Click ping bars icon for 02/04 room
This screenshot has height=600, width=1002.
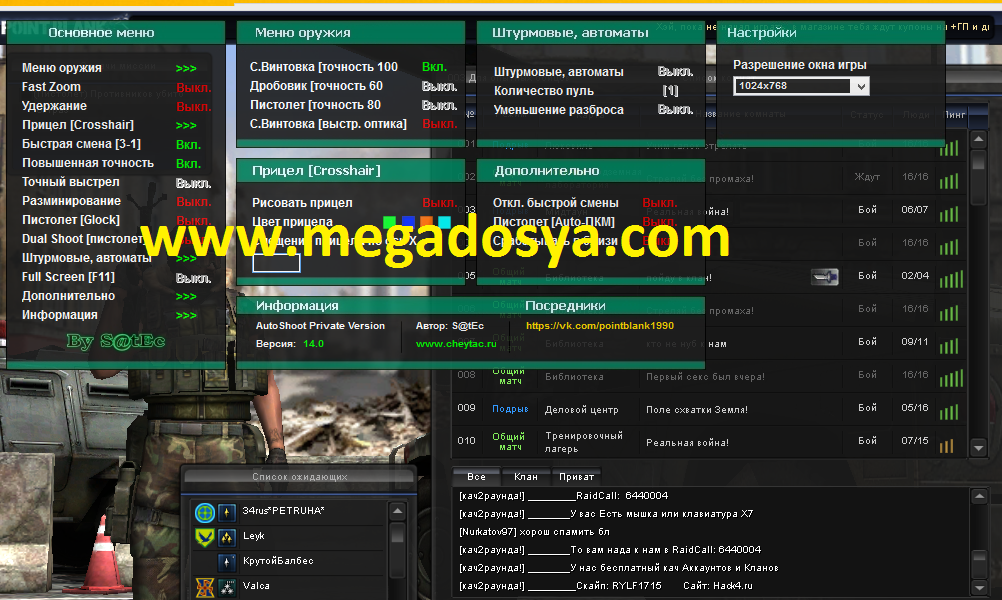point(952,279)
